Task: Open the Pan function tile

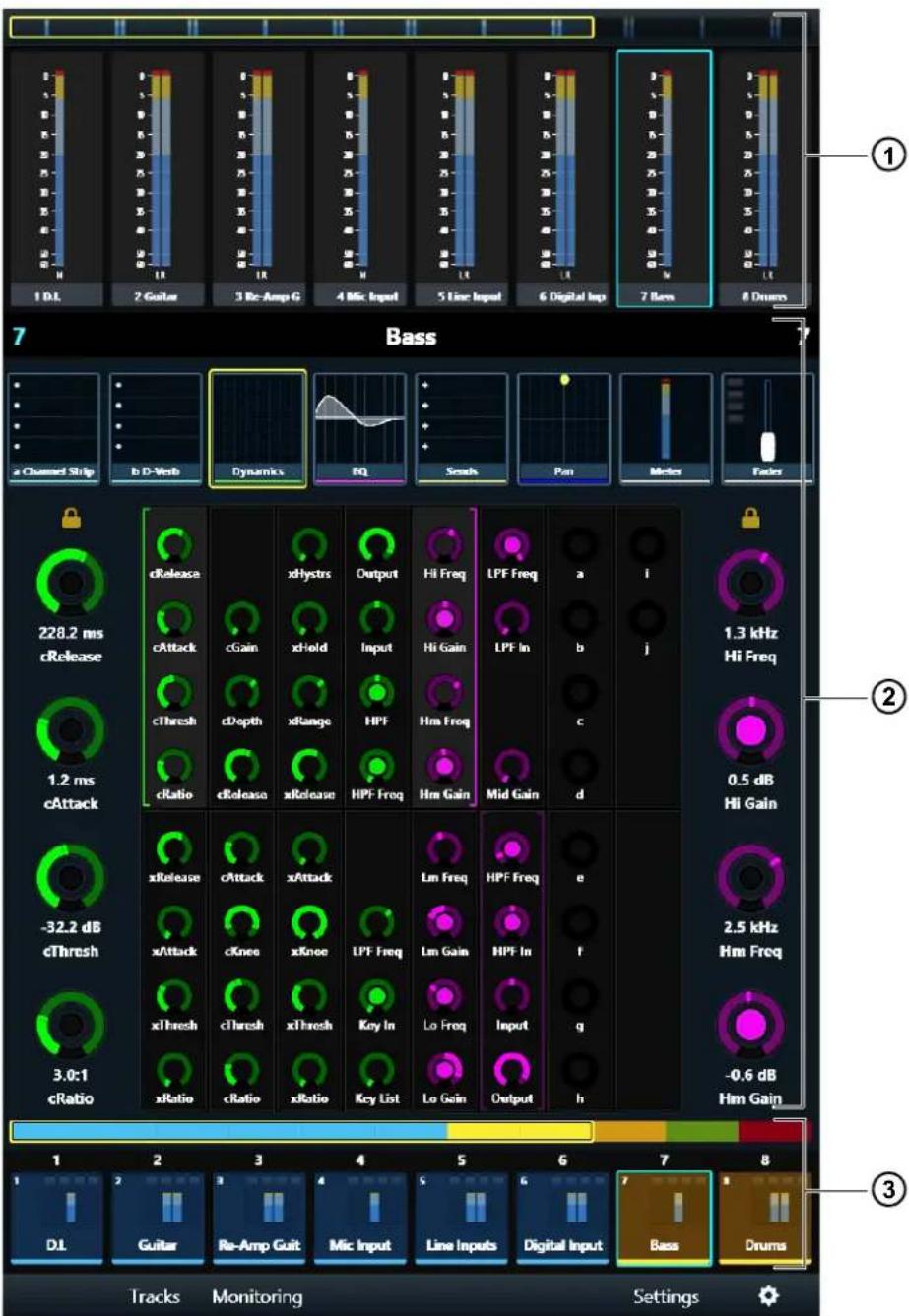Action: coord(564,429)
